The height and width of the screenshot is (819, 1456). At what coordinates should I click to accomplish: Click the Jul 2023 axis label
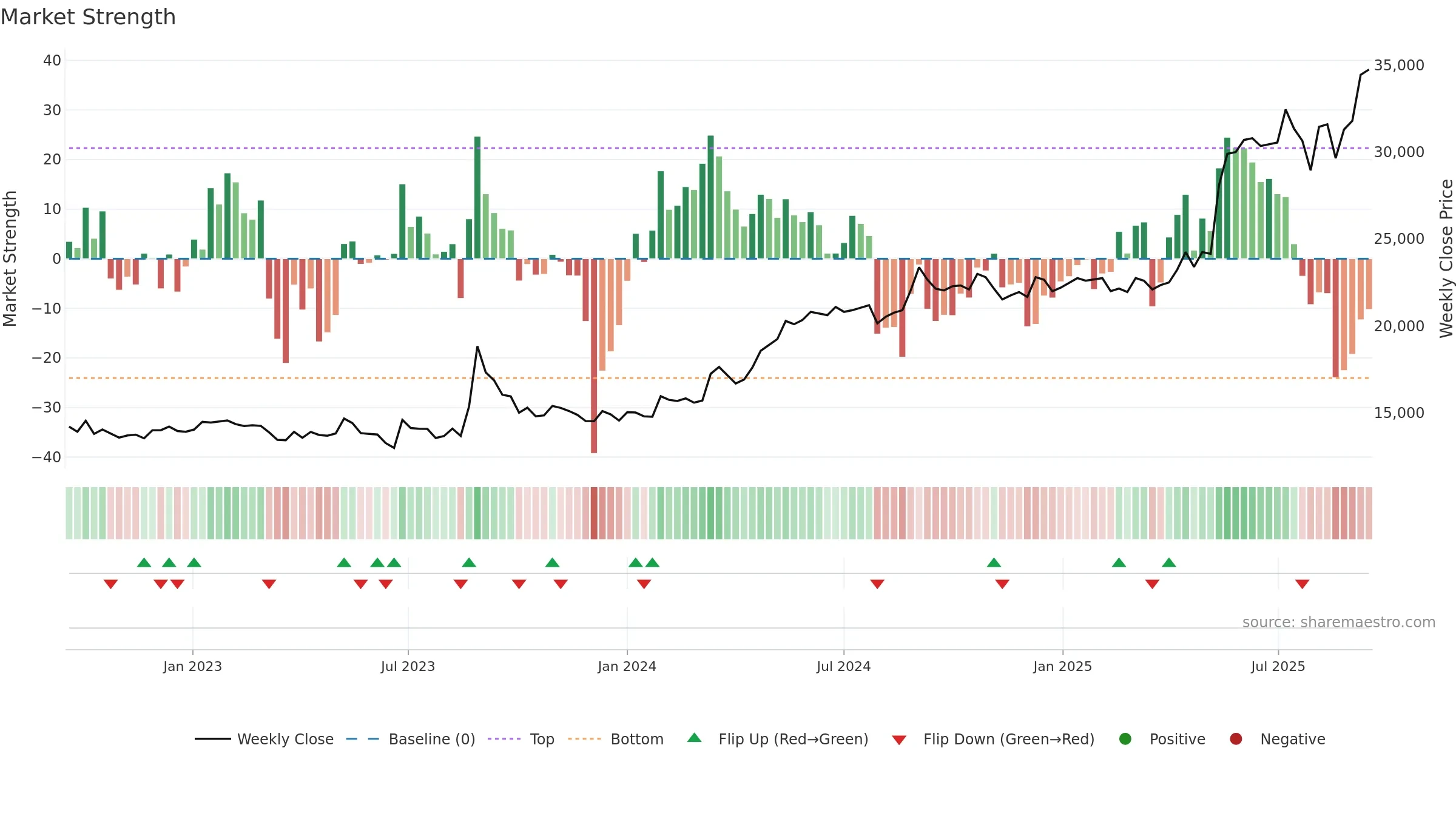click(x=408, y=667)
